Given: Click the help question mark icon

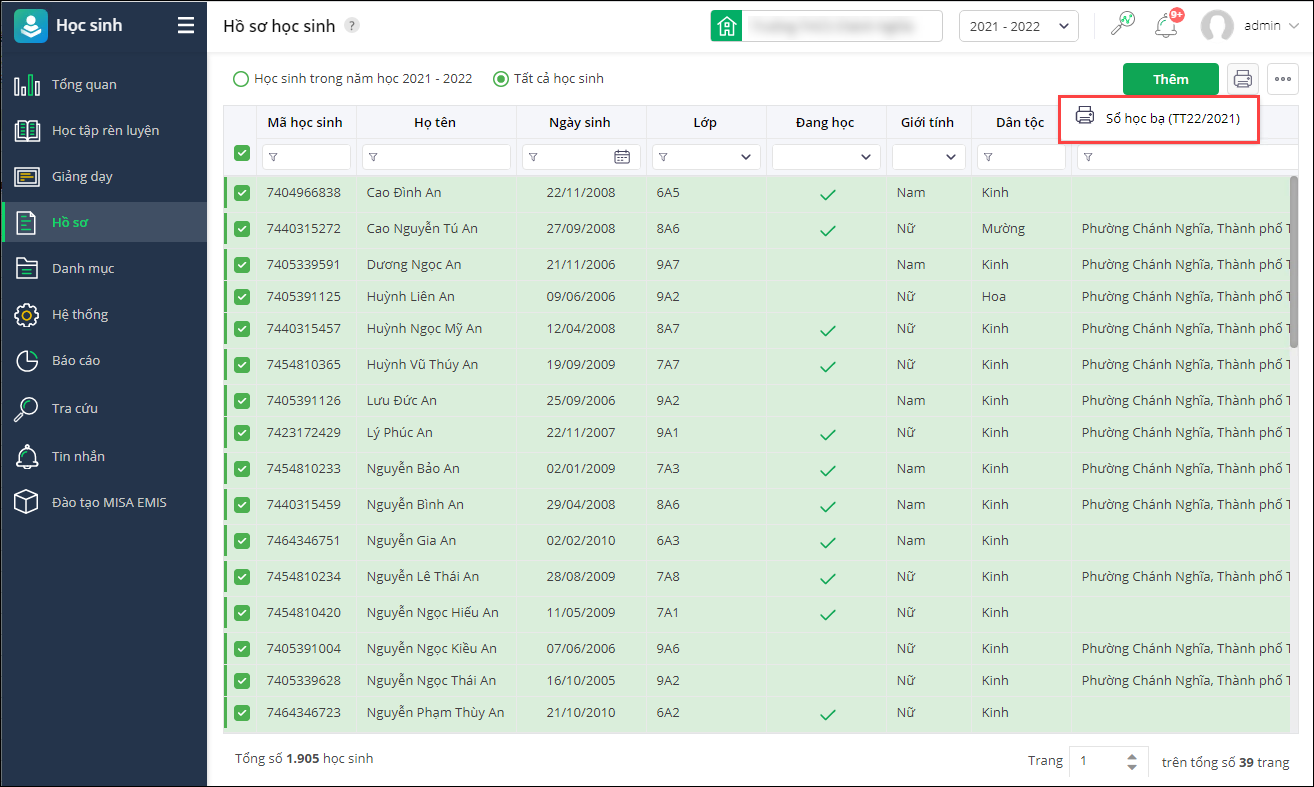Looking at the screenshot, I should coord(352,26).
